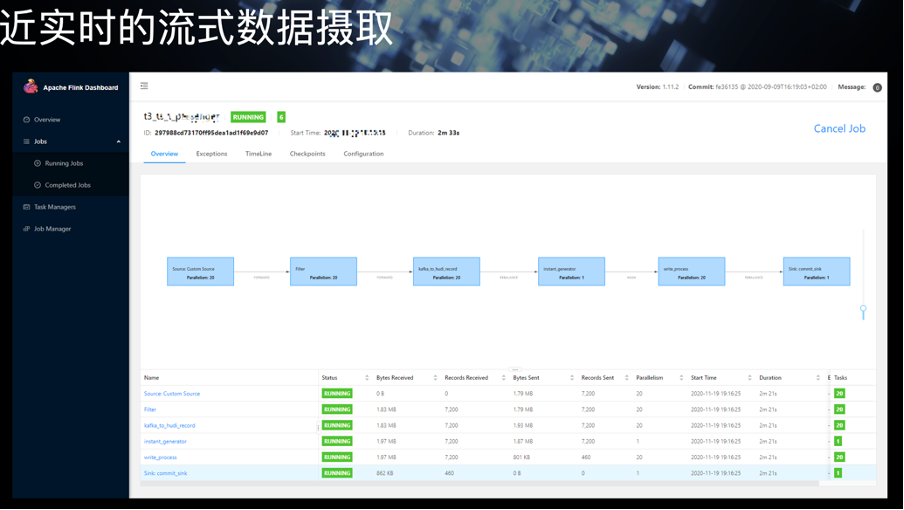Go to Completed Jobs list
The image size is (904, 510).
(x=67, y=186)
